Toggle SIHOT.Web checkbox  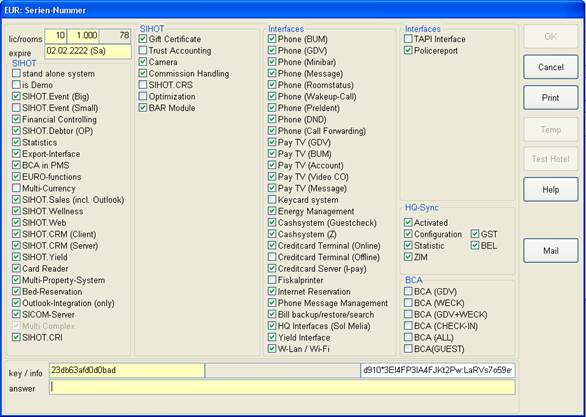tap(16, 223)
